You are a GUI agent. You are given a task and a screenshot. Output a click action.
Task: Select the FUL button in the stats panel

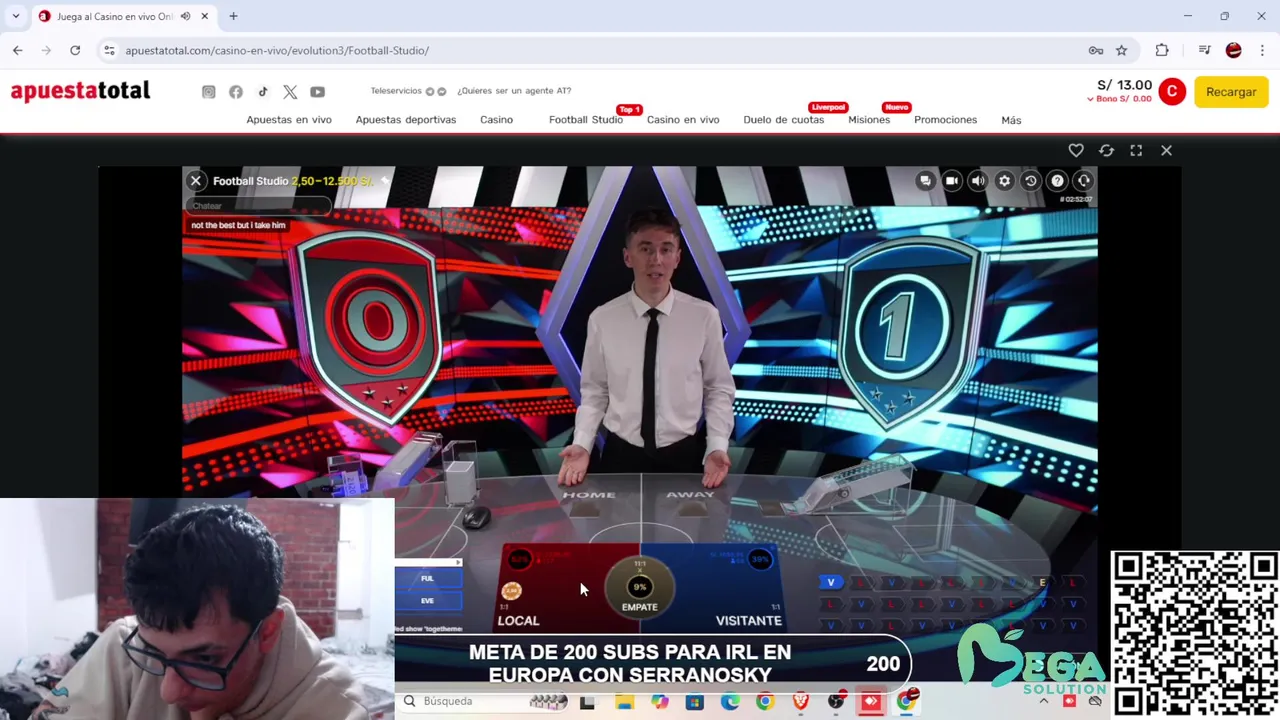pyautogui.click(x=427, y=578)
